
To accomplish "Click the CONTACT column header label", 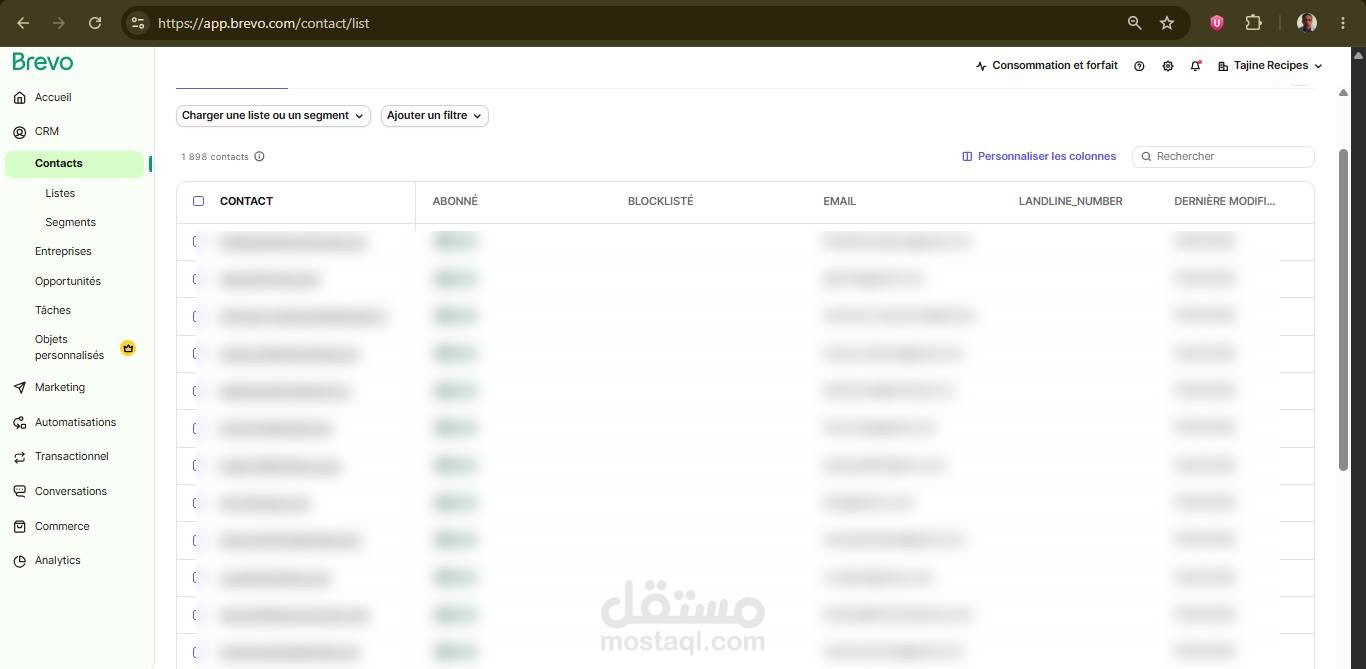I will [x=246, y=201].
